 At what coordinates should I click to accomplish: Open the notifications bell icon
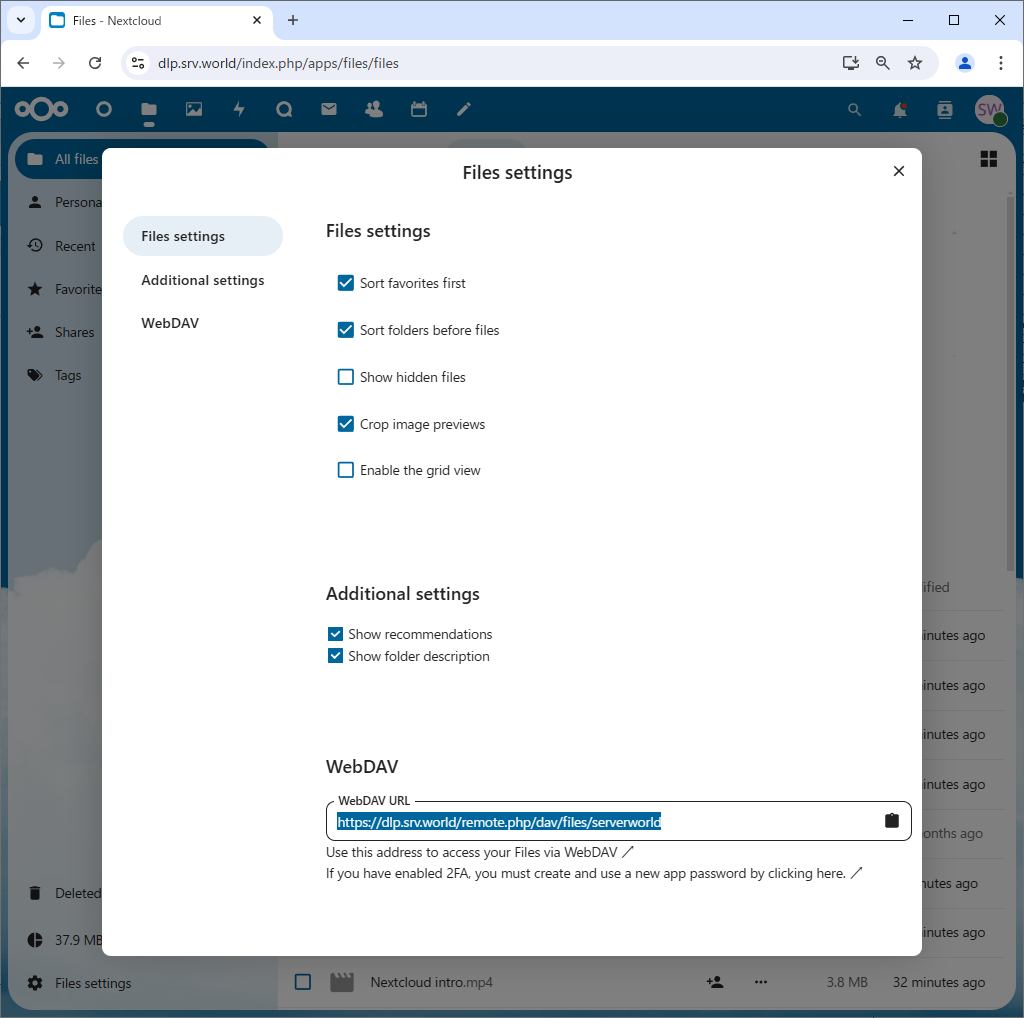(900, 110)
